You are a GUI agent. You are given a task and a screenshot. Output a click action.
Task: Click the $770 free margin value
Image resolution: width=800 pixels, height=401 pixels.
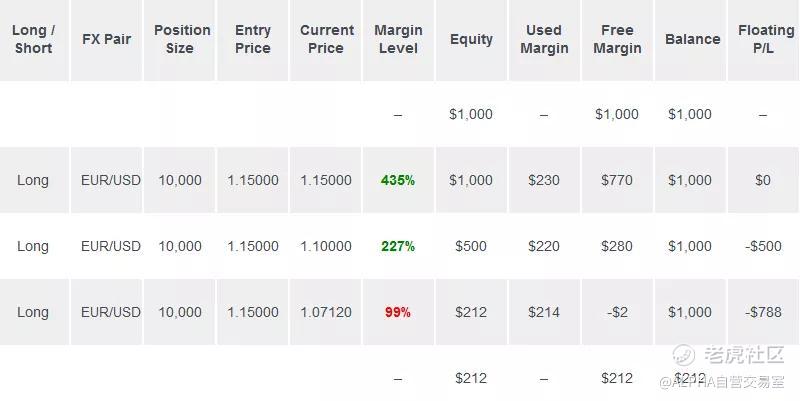(617, 180)
